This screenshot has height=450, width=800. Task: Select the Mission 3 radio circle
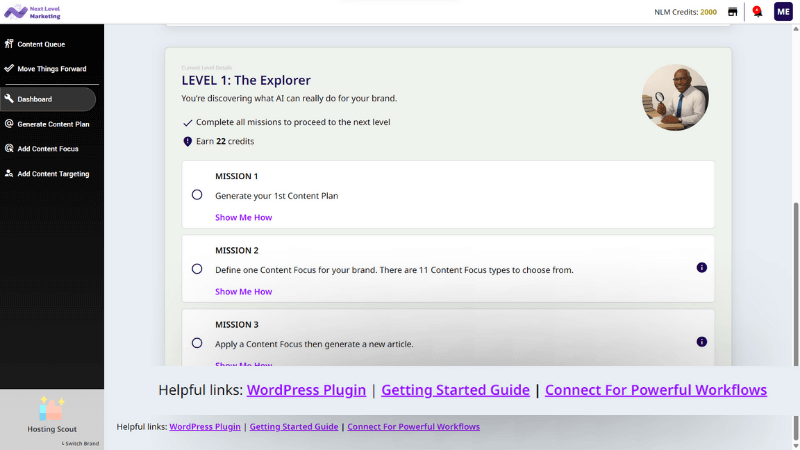[x=197, y=343]
